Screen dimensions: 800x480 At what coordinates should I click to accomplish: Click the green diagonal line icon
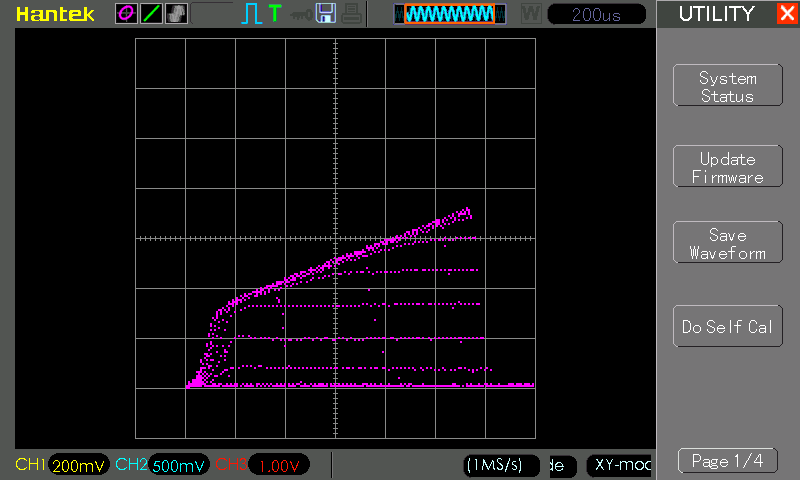[x=152, y=14]
